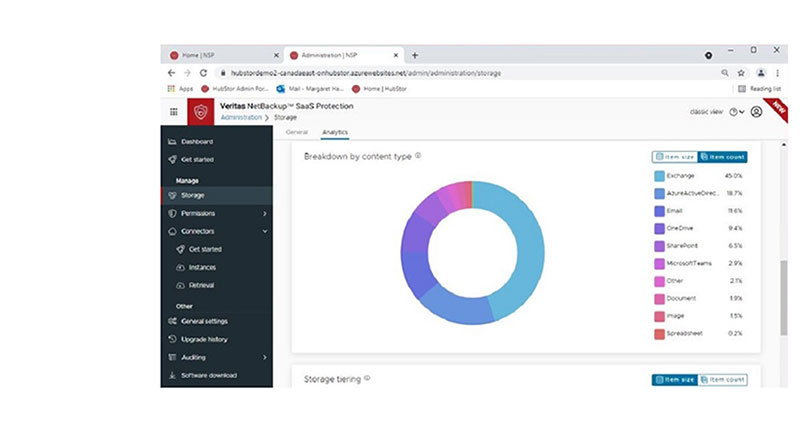This screenshot has width=800, height=438.
Task: Click the Veritas red shield logo
Action: [201, 111]
